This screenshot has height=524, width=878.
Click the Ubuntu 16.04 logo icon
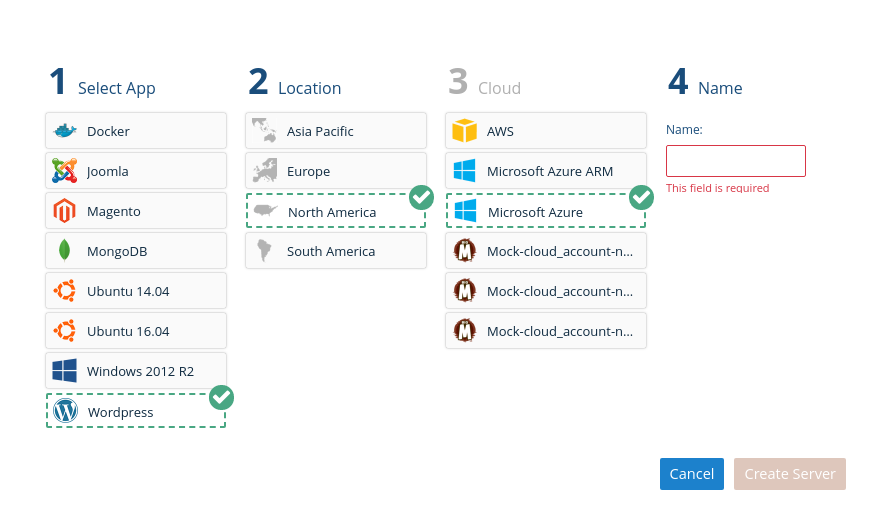tap(64, 331)
